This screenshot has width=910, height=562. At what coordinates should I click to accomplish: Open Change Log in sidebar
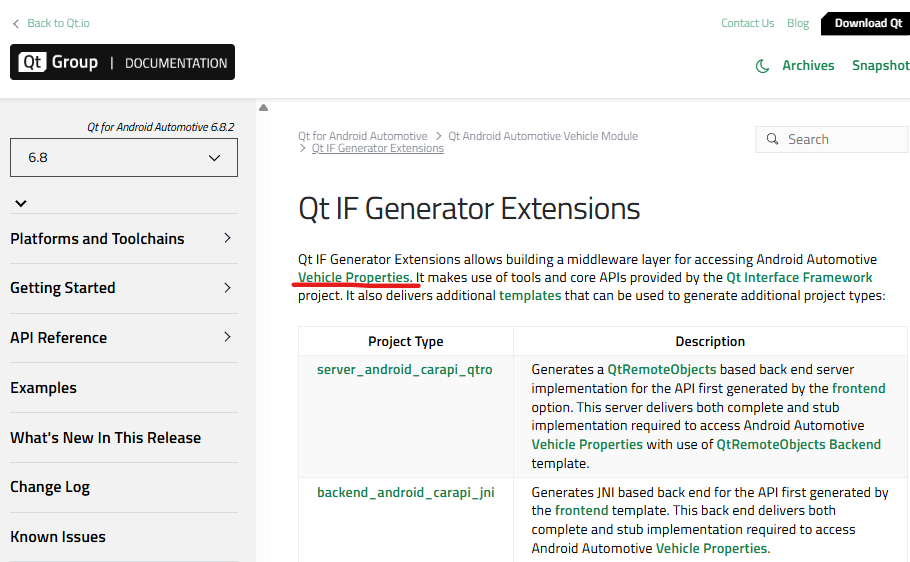[x=50, y=487]
